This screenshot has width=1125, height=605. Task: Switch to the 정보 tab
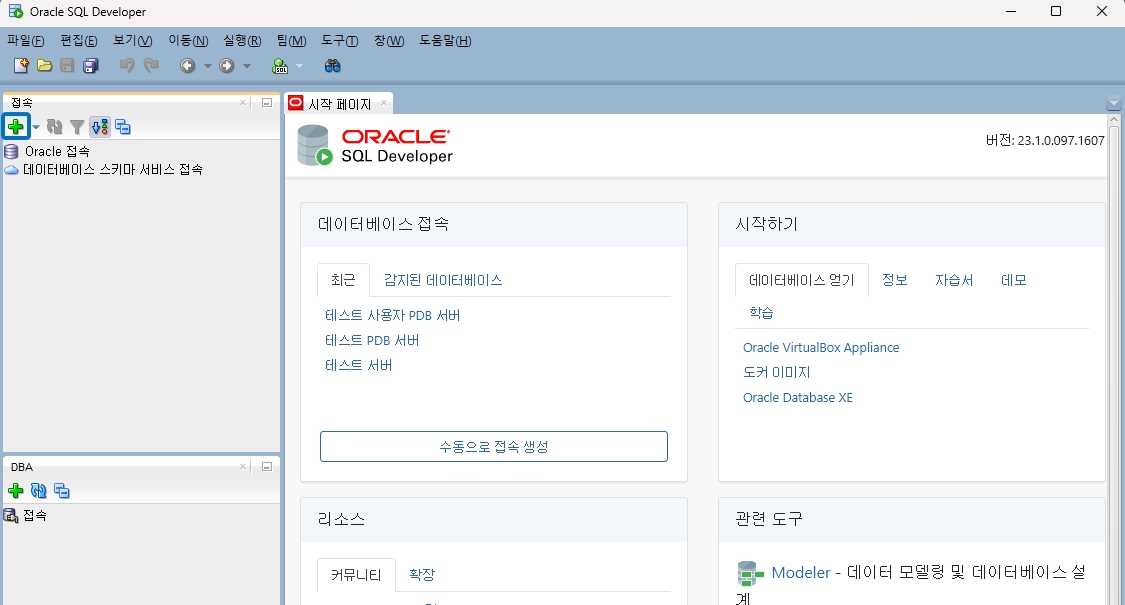(x=895, y=280)
